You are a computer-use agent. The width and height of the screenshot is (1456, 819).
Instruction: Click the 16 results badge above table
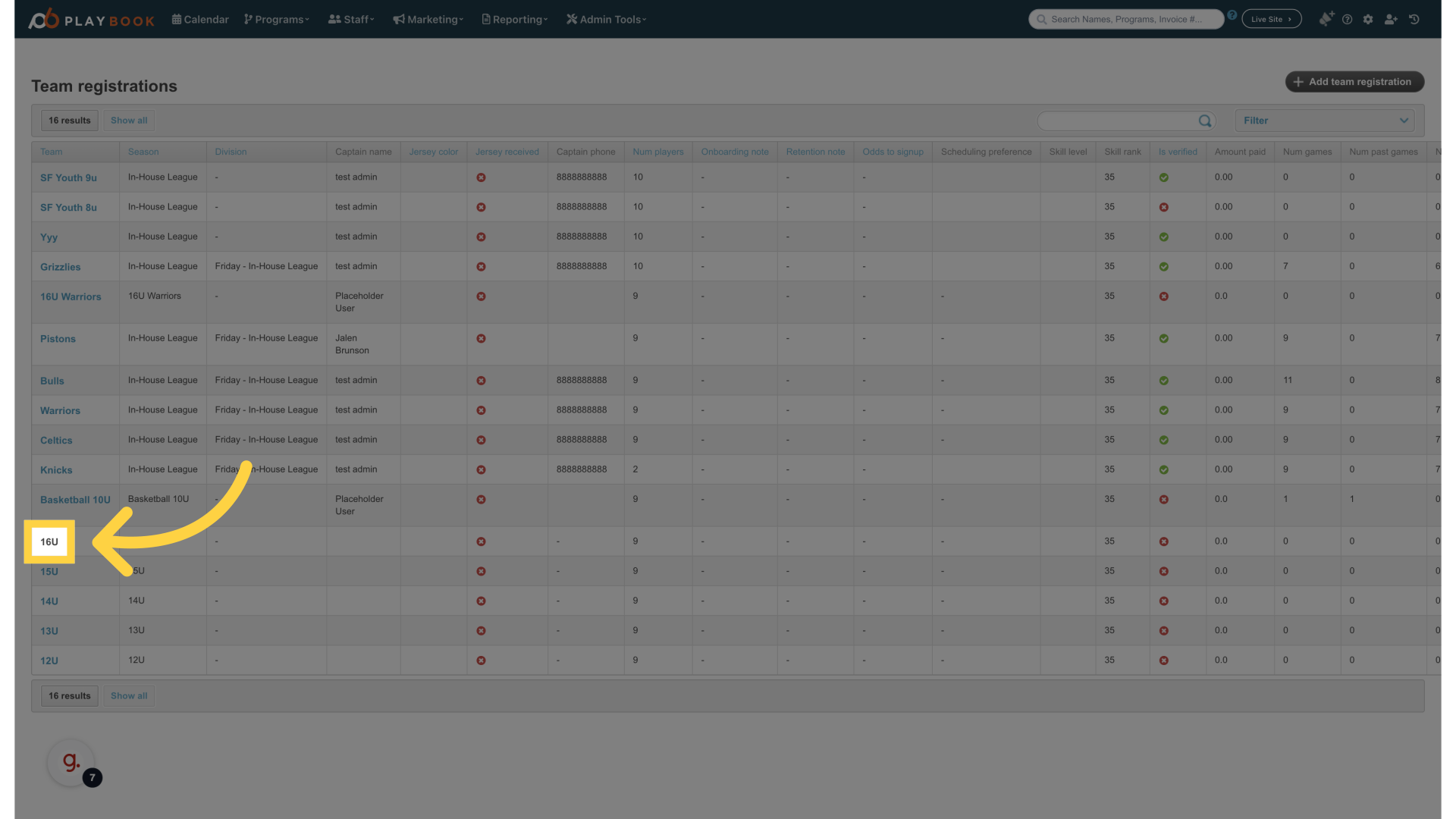(x=70, y=121)
